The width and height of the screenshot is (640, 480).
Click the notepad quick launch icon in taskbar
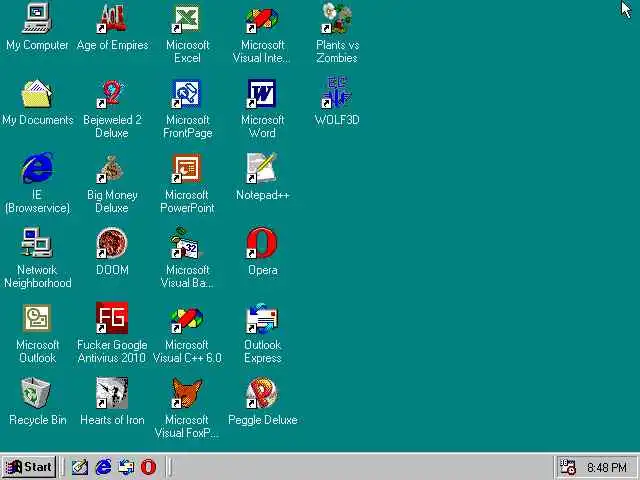coord(80,467)
